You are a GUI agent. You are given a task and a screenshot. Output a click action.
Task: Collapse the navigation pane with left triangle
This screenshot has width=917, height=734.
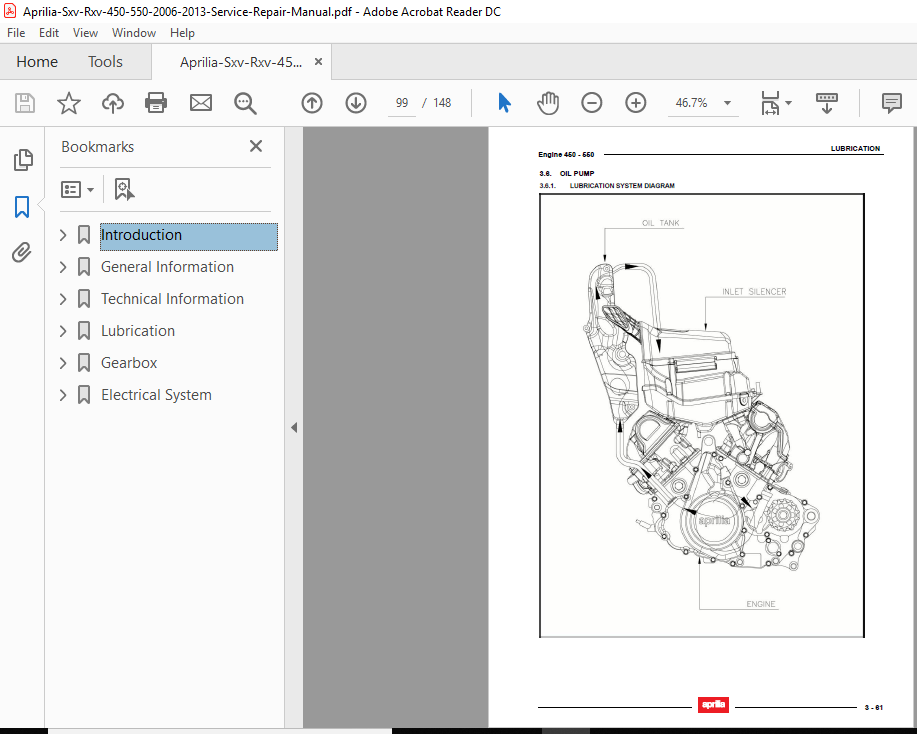[294, 428]
